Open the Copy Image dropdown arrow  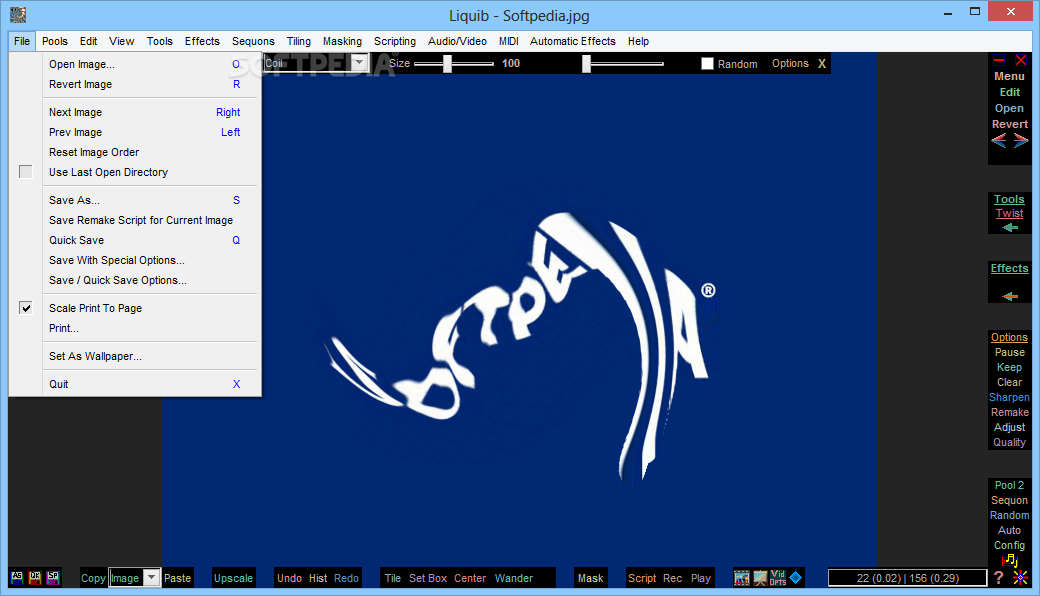click(x=152, y=577)
